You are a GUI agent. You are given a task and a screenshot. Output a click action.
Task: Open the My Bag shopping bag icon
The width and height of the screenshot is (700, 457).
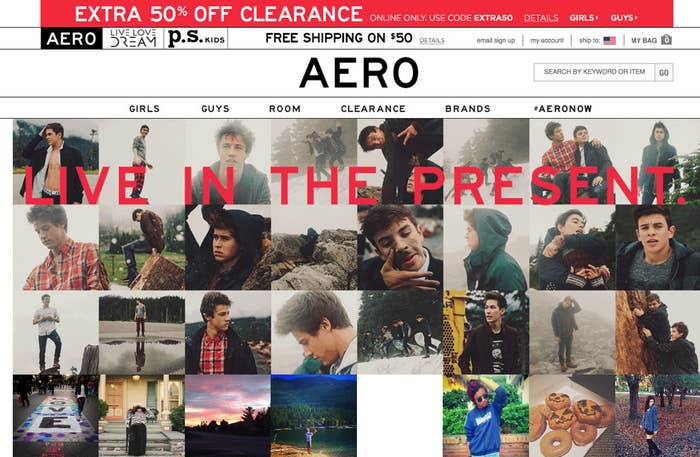tap(666, 40)
